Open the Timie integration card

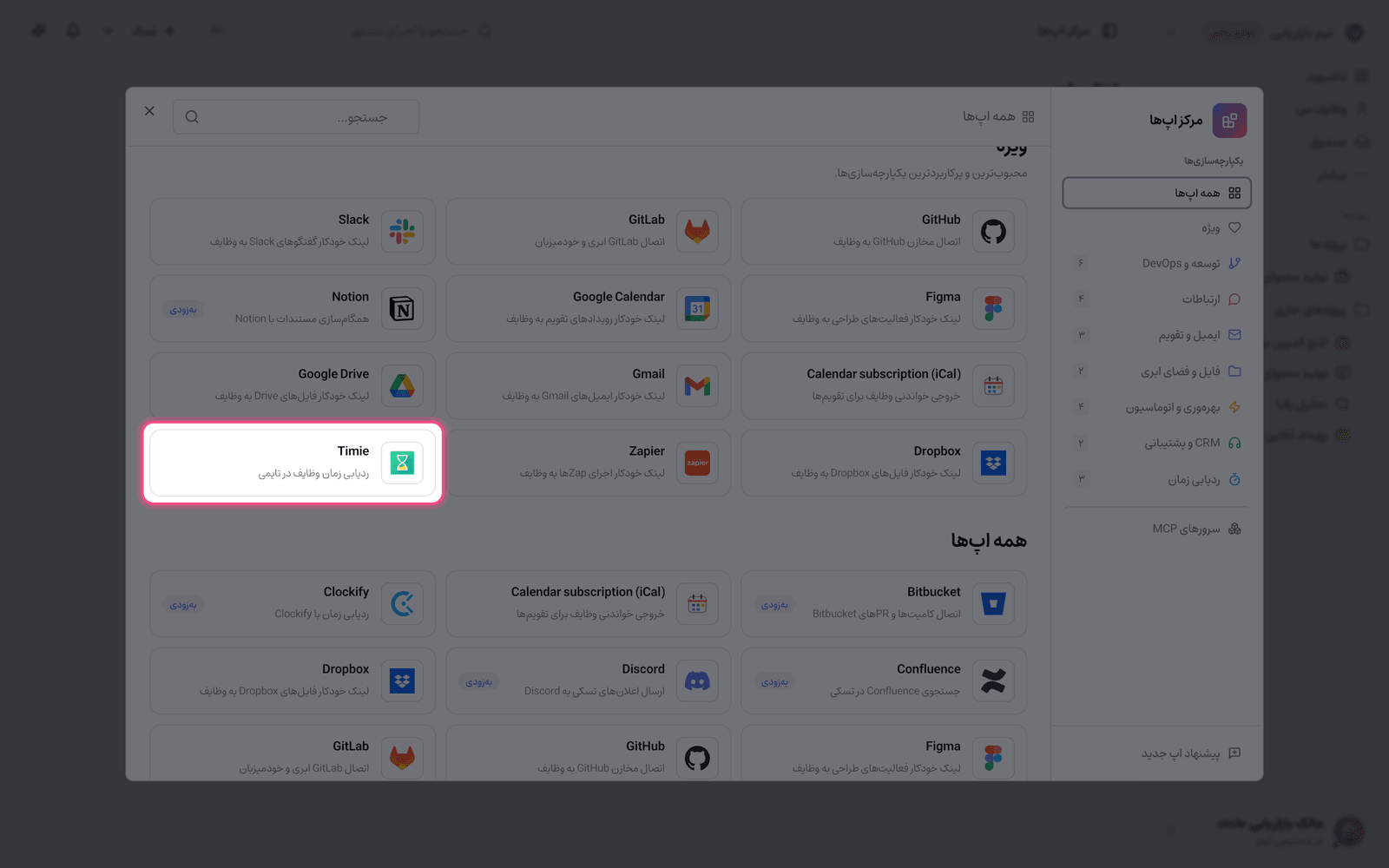point(293,464)
